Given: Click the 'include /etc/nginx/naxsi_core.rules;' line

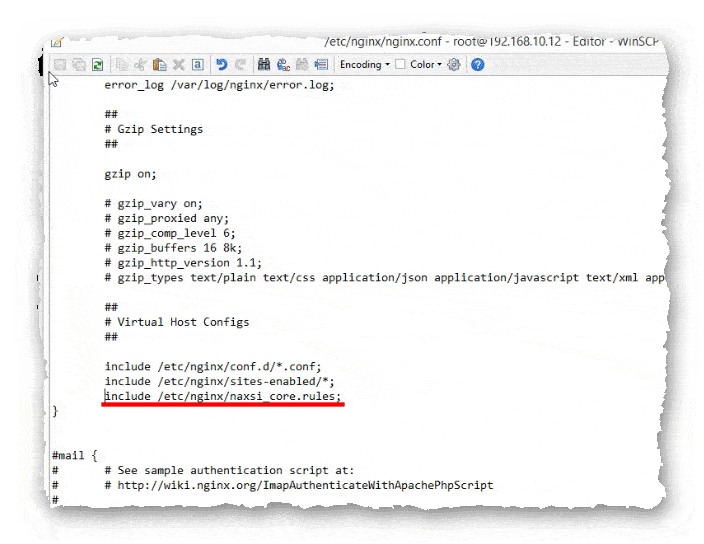Looking at the screenshot, I should coord(223,396).
